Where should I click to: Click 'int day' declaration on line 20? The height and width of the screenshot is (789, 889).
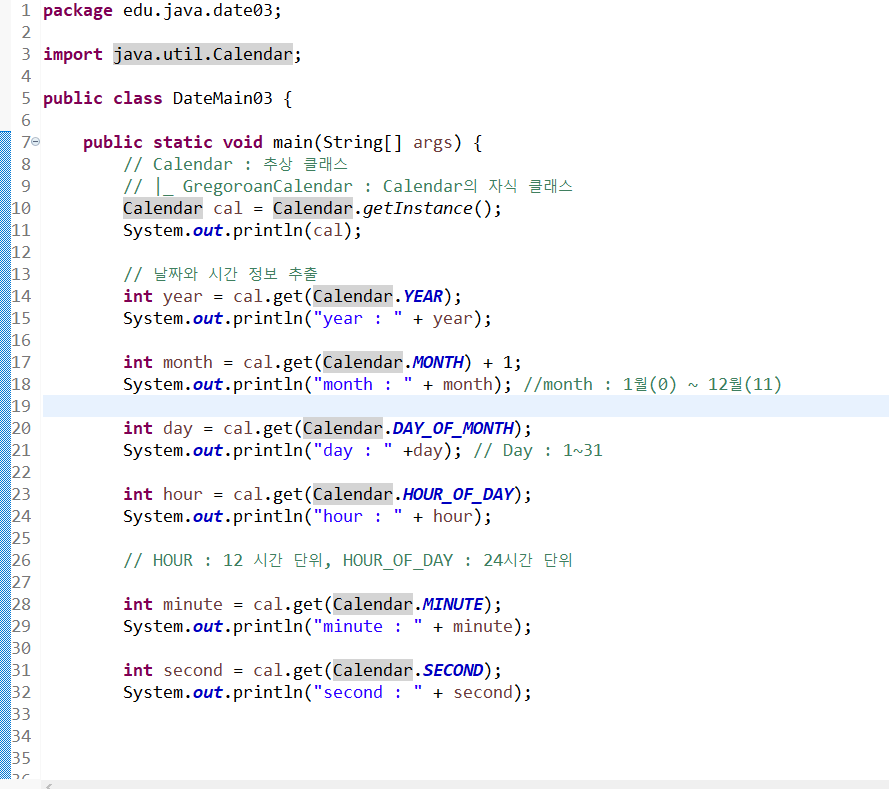158,429
